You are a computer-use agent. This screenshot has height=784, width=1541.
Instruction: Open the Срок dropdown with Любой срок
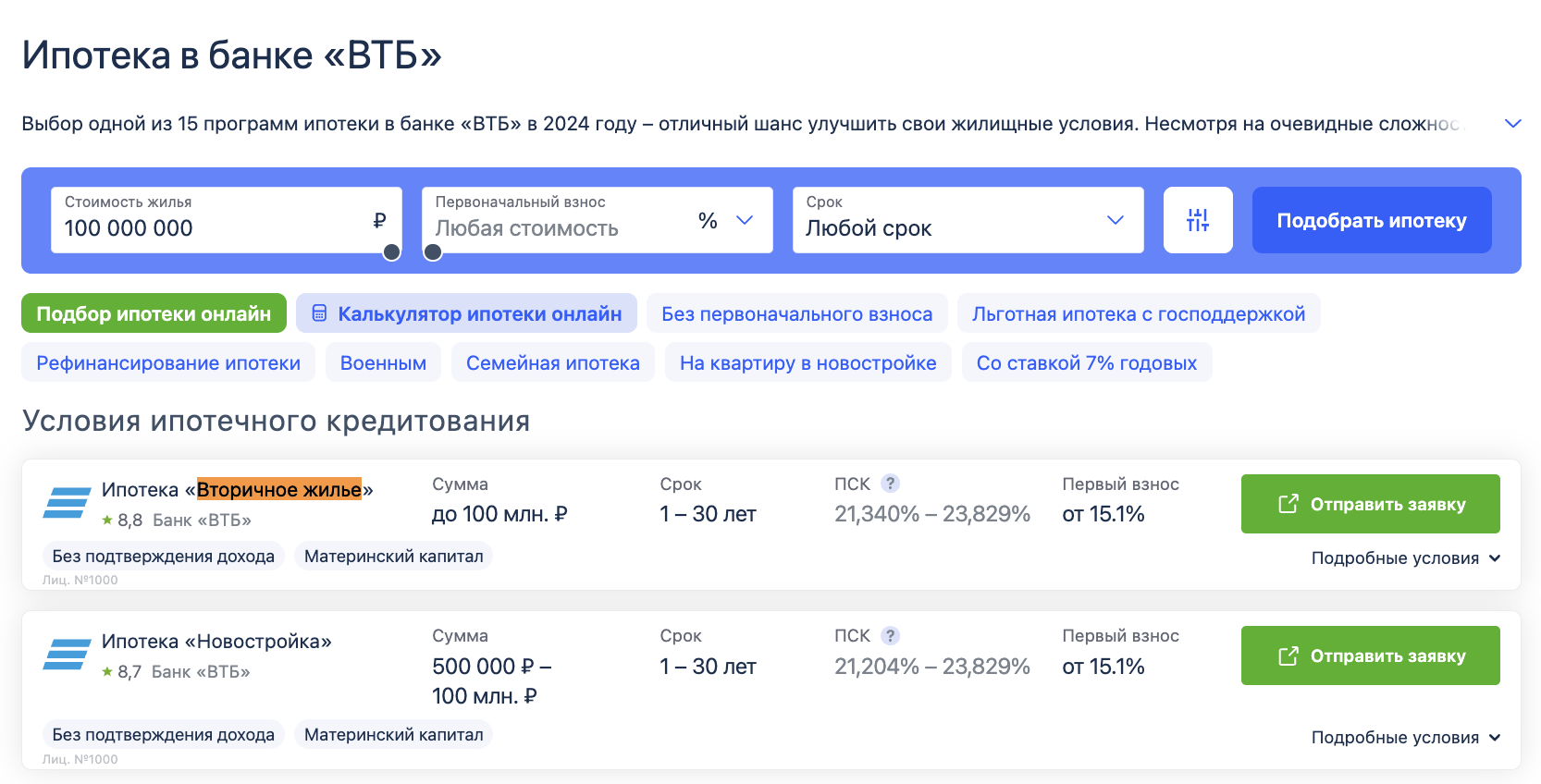[x=968, y=220]
